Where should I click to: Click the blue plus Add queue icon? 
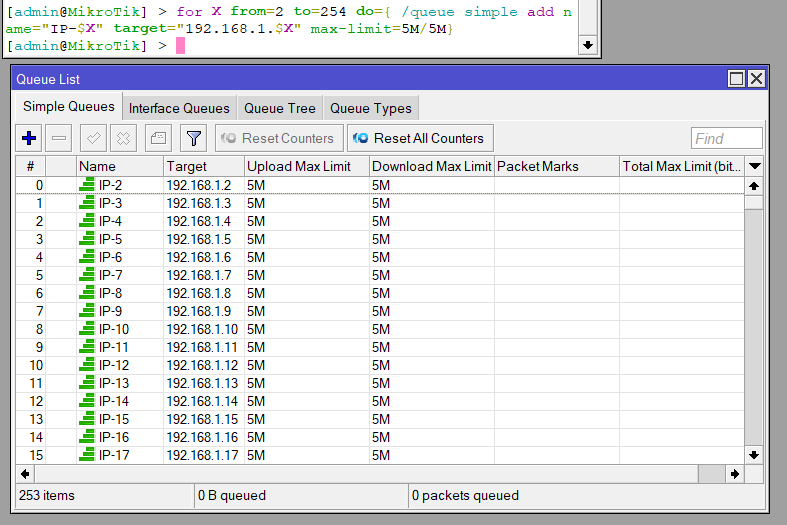29,138
